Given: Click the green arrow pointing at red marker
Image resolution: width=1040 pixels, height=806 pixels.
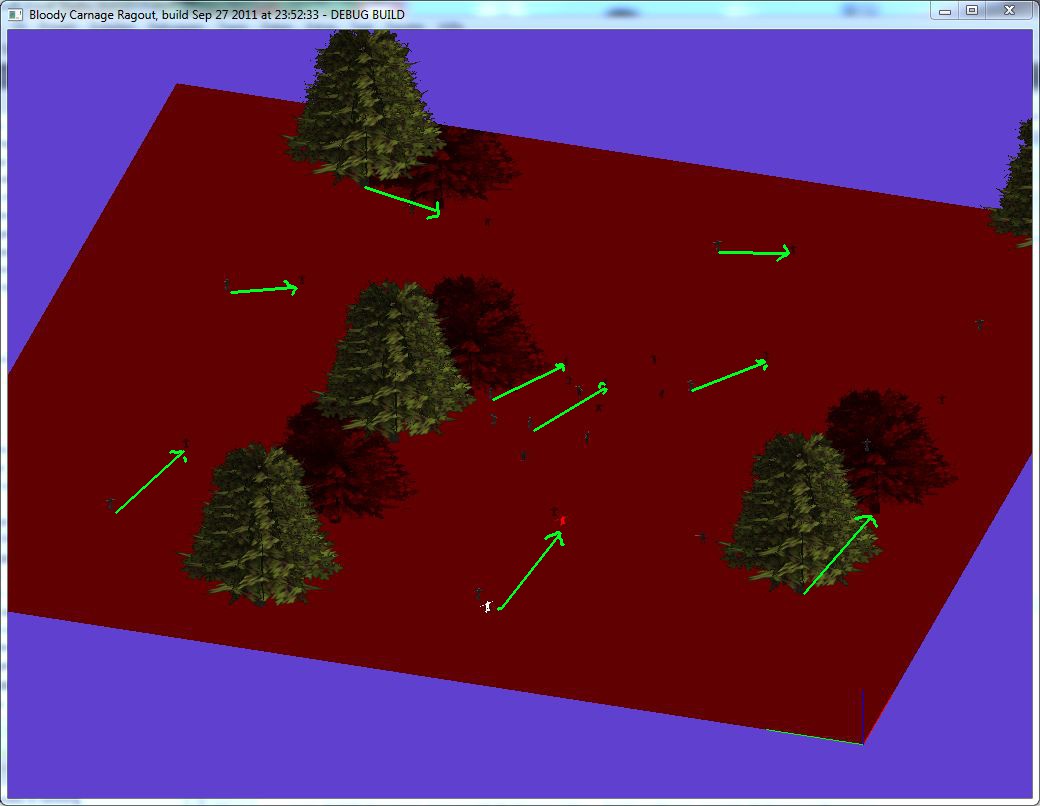Looking at the screenshot, I should click(x=529, y=571).
